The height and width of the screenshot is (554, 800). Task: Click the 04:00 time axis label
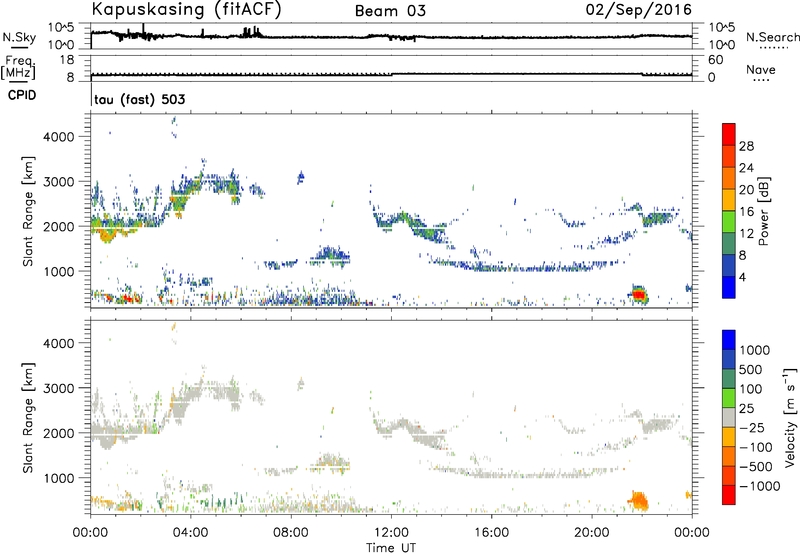191,533
